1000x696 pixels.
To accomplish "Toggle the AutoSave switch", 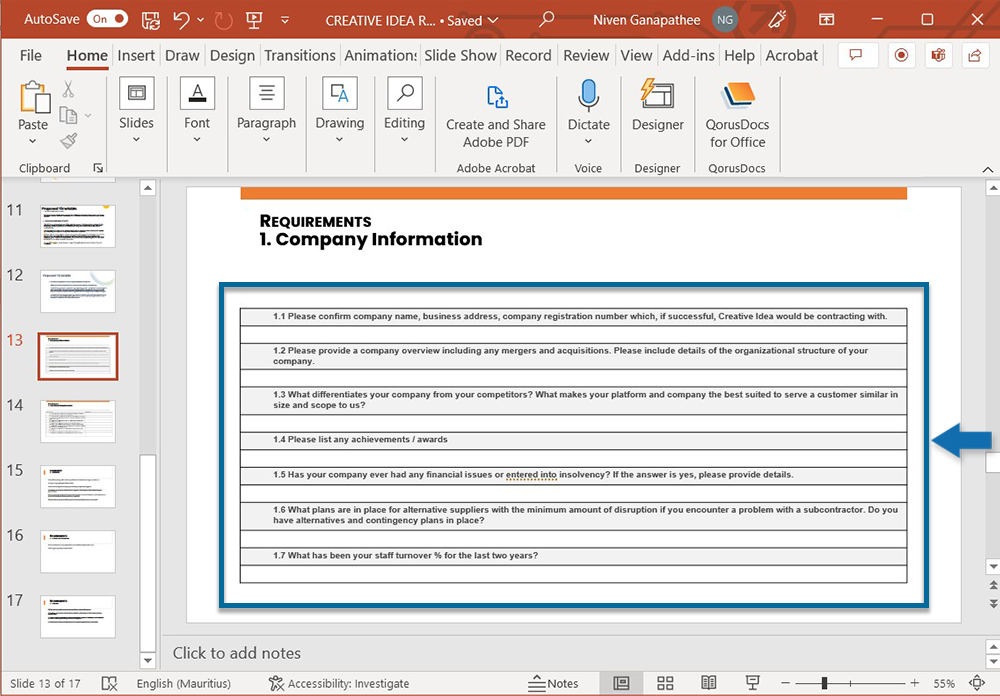I will [x=107, y=19].
